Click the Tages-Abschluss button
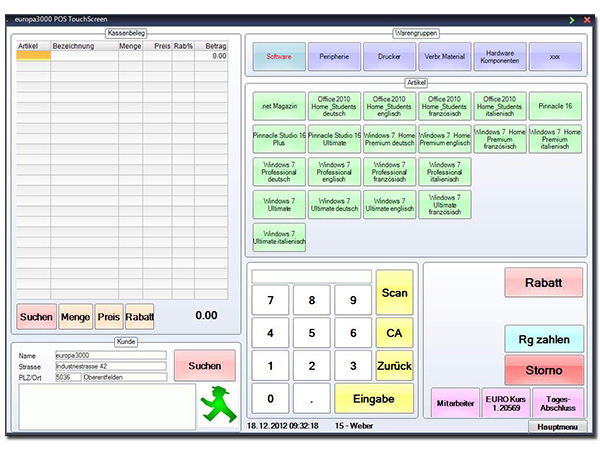The image size is (600, 449). pos(558,403)
